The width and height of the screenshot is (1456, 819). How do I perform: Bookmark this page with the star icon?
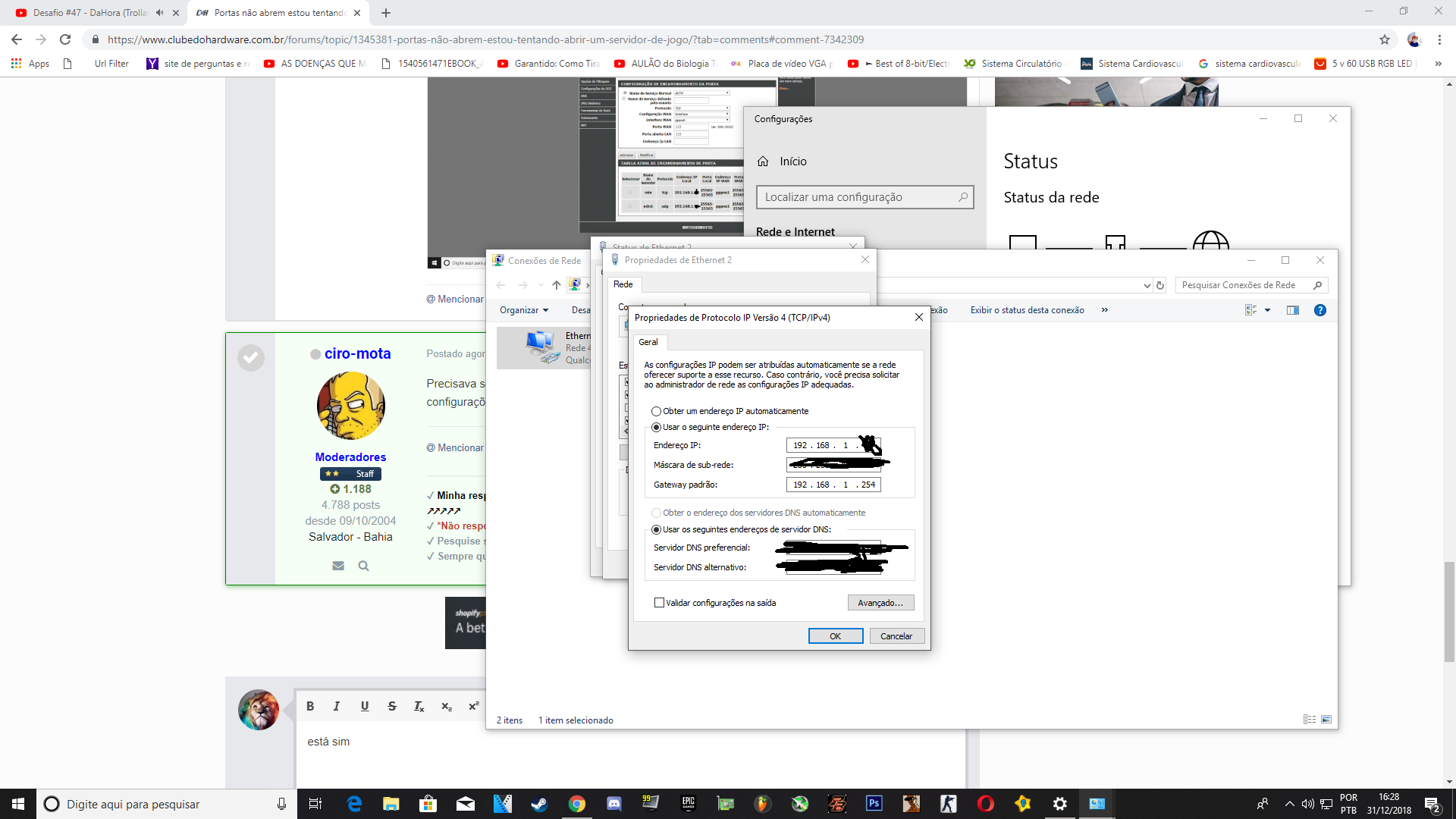(x=1385, y=39)
